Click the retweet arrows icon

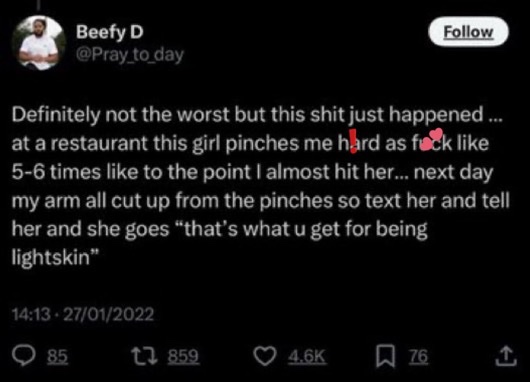point(144,356)
